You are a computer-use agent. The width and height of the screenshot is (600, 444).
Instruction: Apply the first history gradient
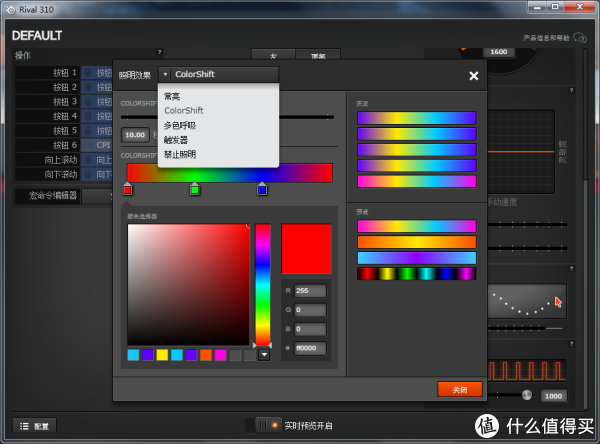417,118
